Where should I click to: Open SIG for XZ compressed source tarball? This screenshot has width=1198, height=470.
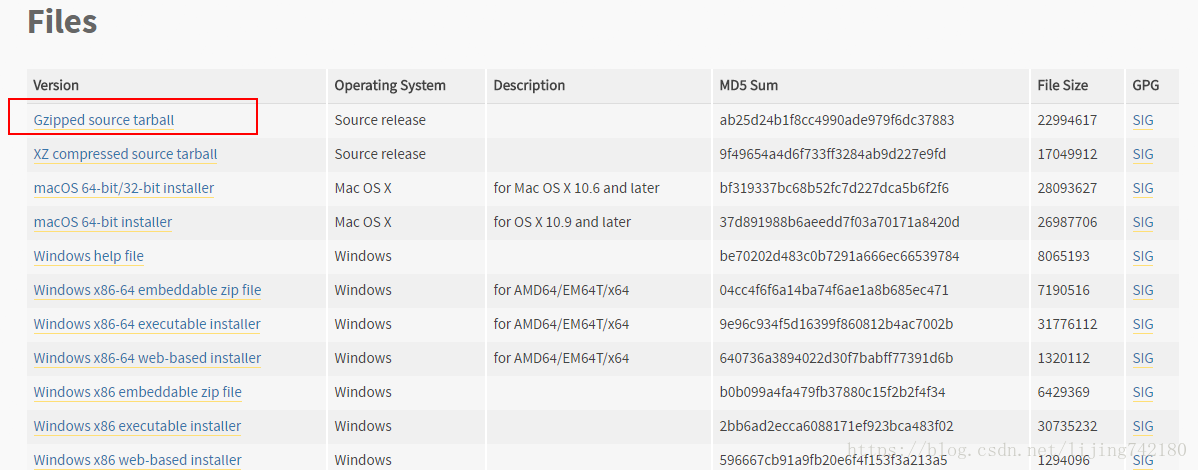[1143, 154]
